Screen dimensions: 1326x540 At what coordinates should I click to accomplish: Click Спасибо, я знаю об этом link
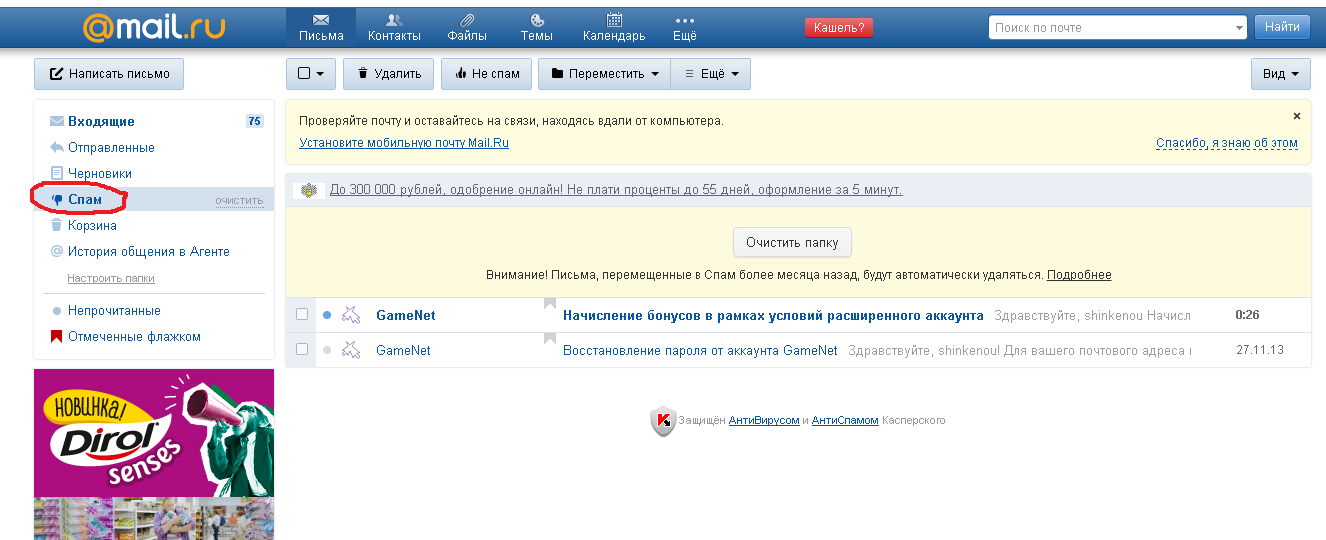click(1227, 143)
